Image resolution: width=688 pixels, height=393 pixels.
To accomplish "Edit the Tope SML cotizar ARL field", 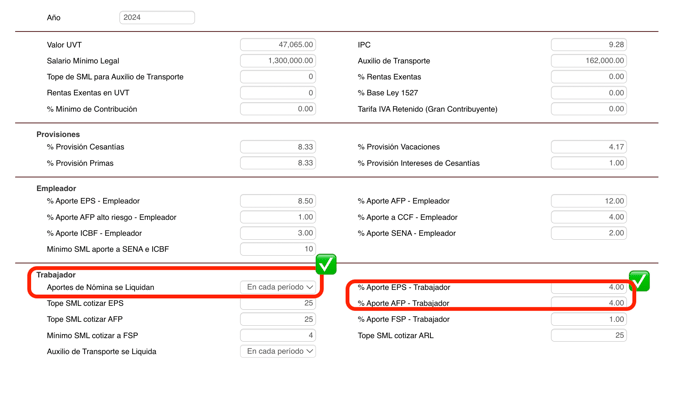I will click(589, 336).
